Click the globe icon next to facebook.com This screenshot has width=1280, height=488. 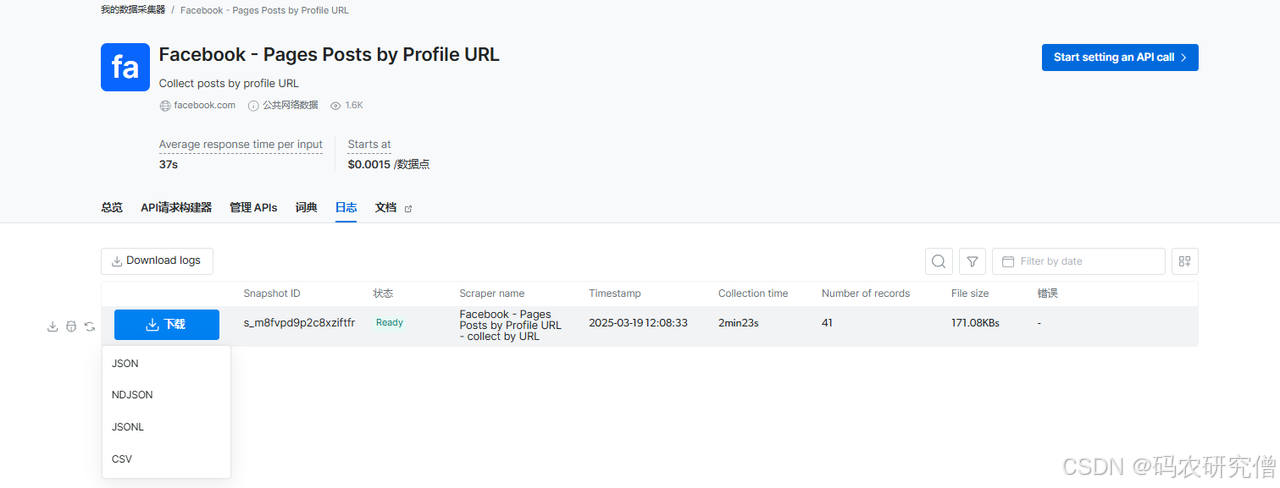165,105
